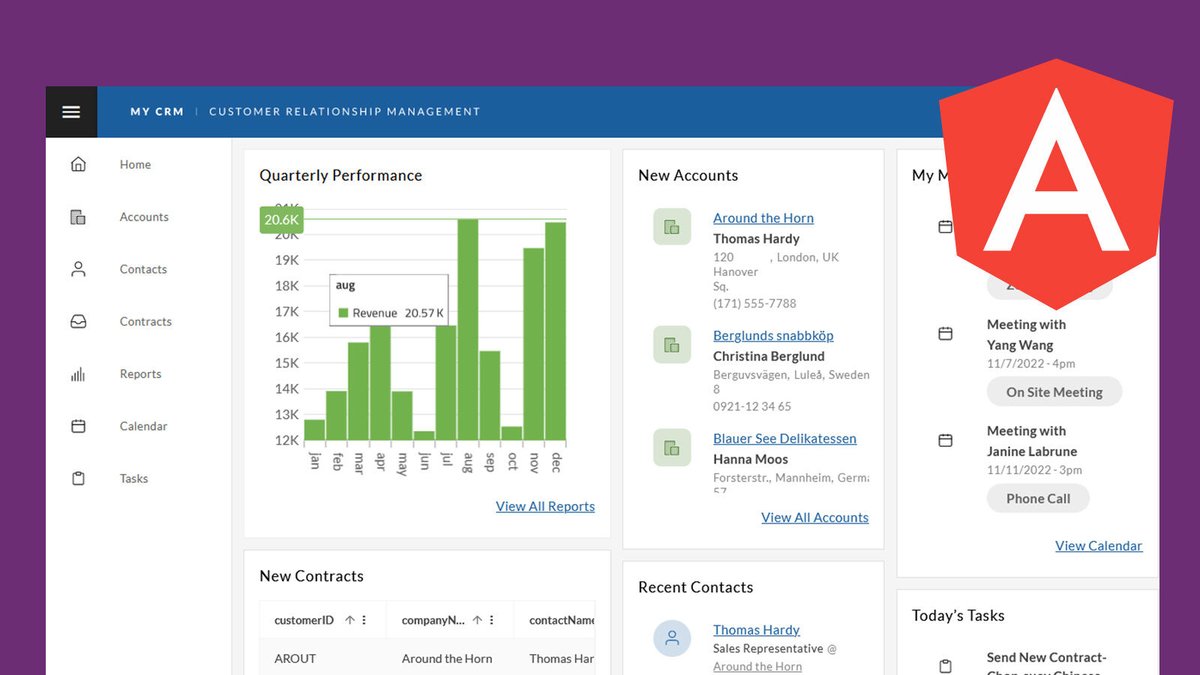Image resolution: width=1200 pixels, height=675 pixels.
Task: Open the companyName column options menu
Action: click(x=493, y=620)
